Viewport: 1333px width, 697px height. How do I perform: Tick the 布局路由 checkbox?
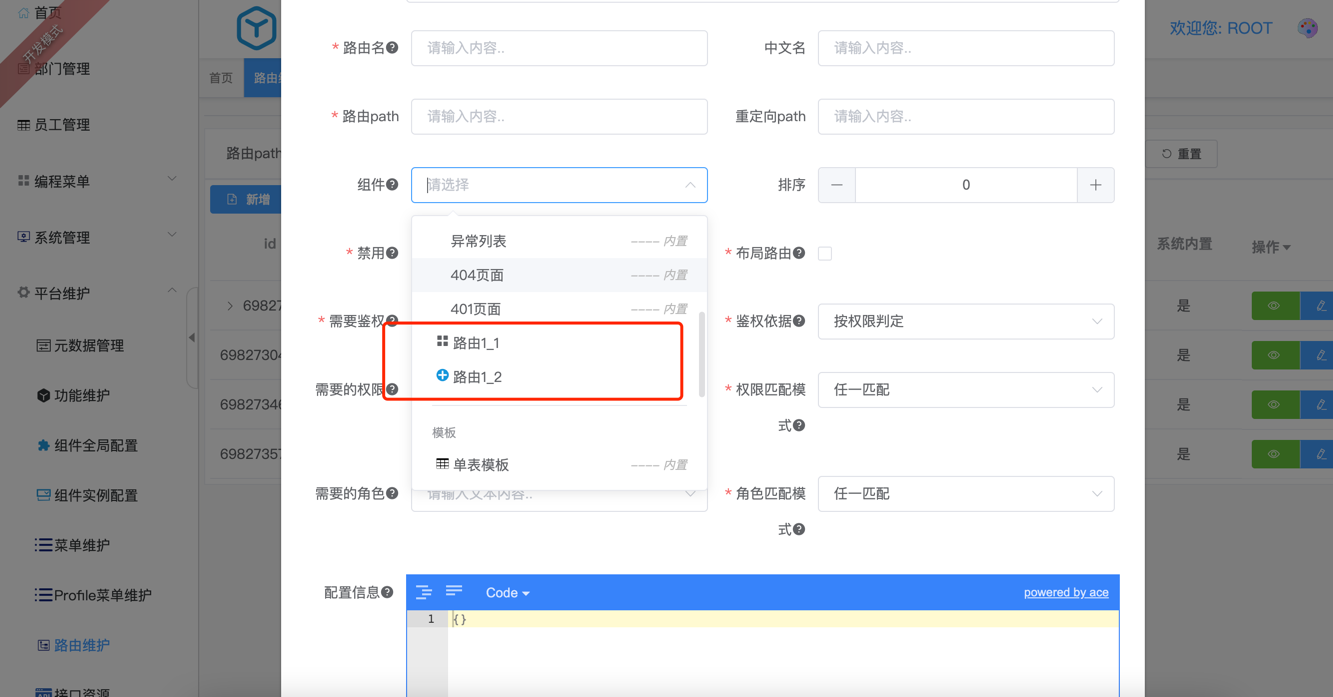pyautogui.click(x=825, y=254)
